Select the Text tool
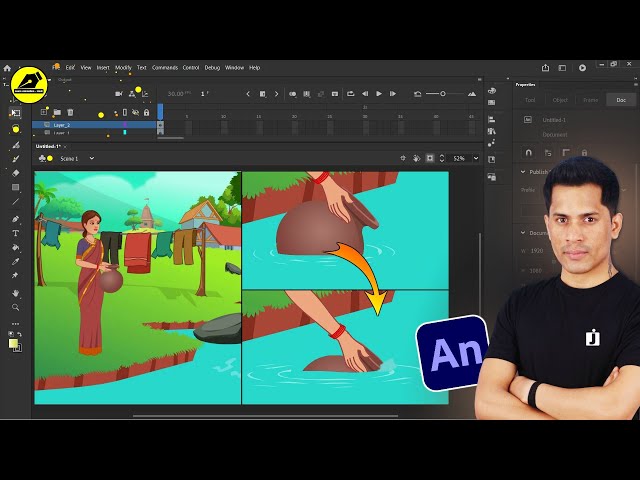The height and width of the screenshot is (480, 640). [x=16, y=233]
